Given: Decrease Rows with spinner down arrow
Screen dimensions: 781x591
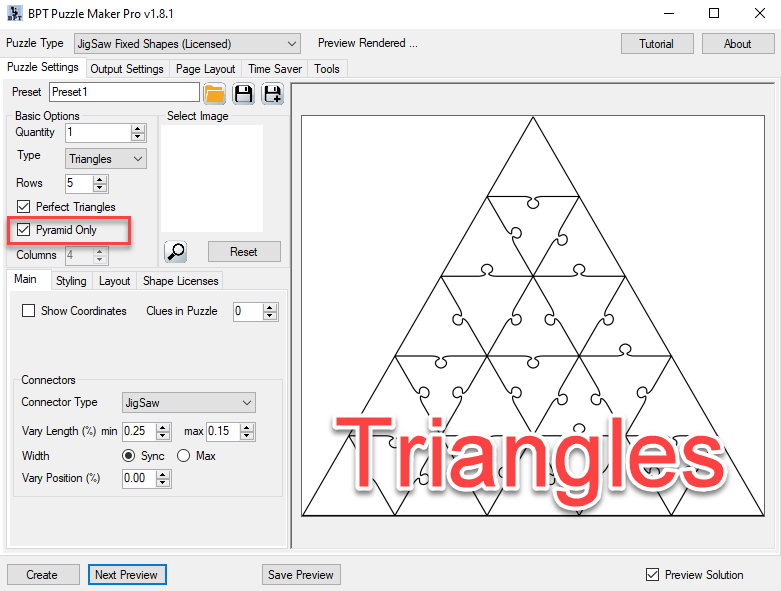Looking at the screenshot, I should coord(99,188).
